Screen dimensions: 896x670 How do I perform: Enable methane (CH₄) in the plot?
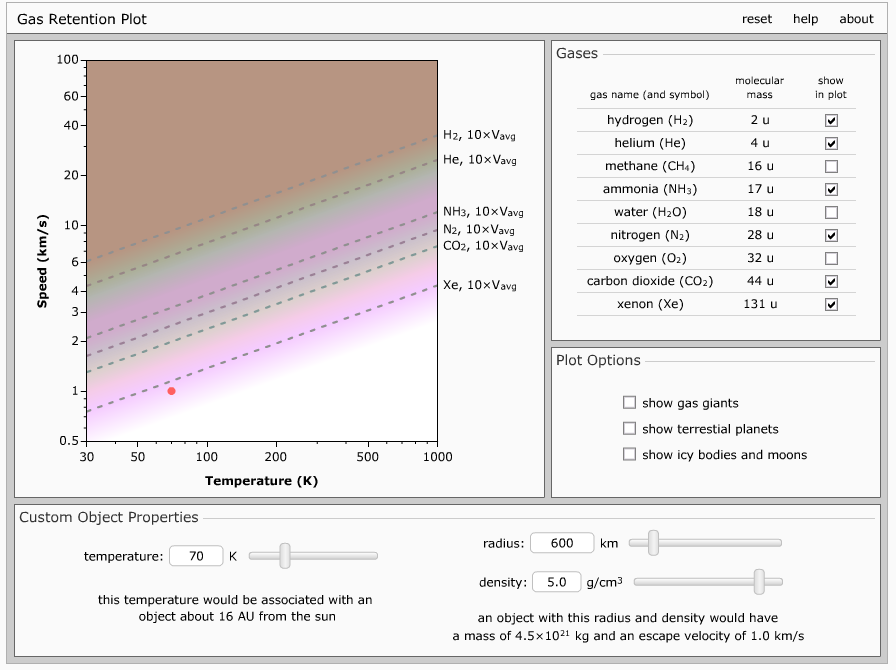[x=830, y=166]
